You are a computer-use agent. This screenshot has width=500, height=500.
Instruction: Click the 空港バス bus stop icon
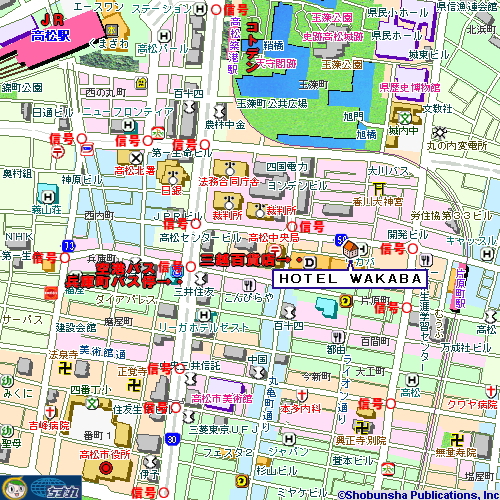[177, 273]
